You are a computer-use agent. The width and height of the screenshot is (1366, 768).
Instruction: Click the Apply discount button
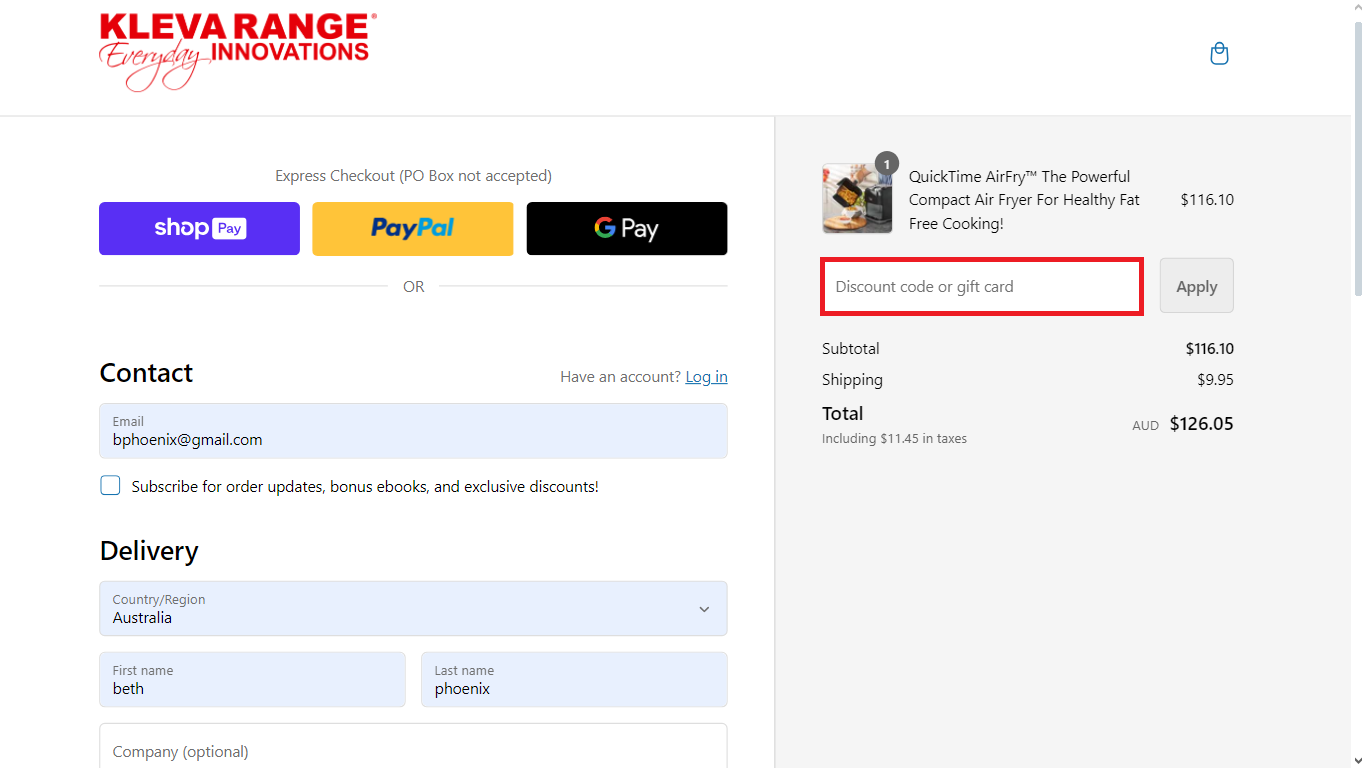[x=1196, y=285]
